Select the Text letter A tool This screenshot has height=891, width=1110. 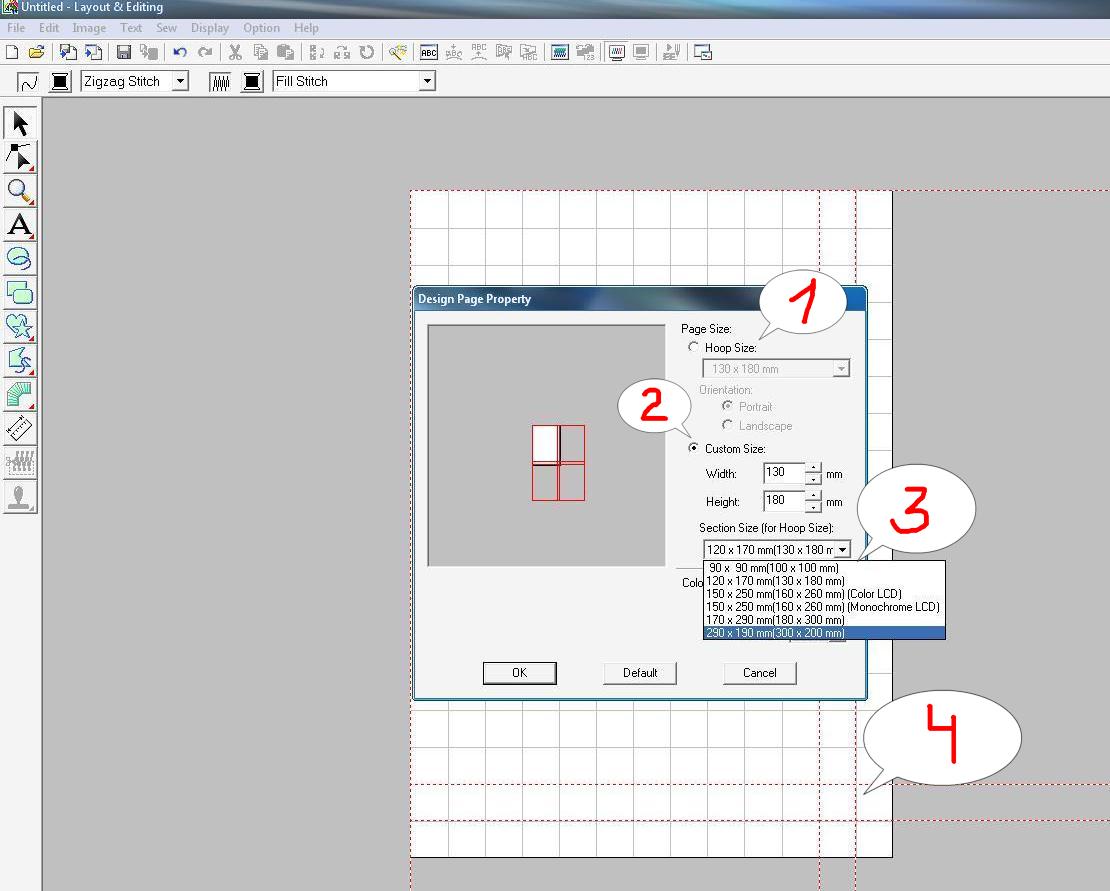click(20, 225)
